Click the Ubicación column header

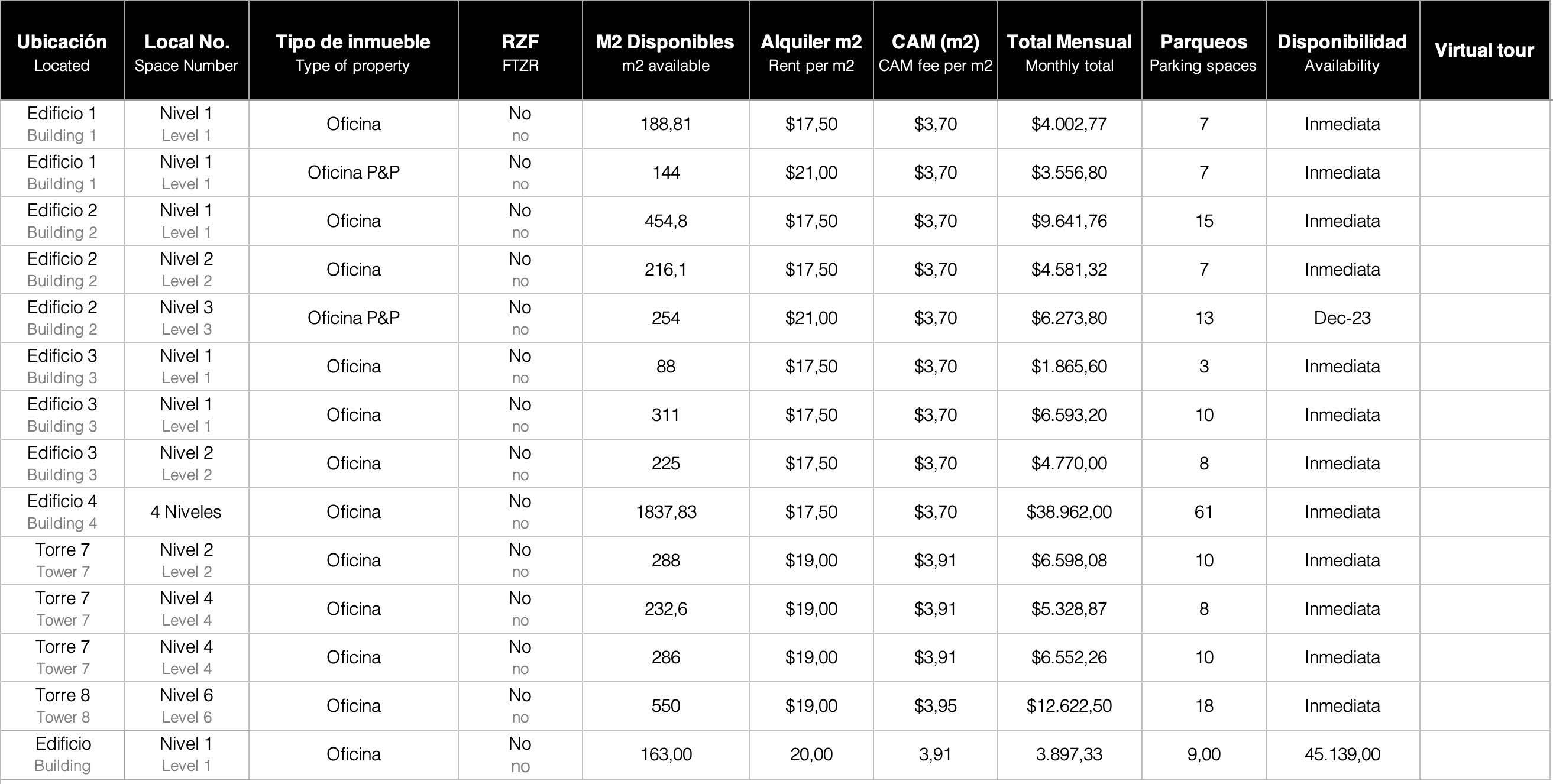click(62, 51)
